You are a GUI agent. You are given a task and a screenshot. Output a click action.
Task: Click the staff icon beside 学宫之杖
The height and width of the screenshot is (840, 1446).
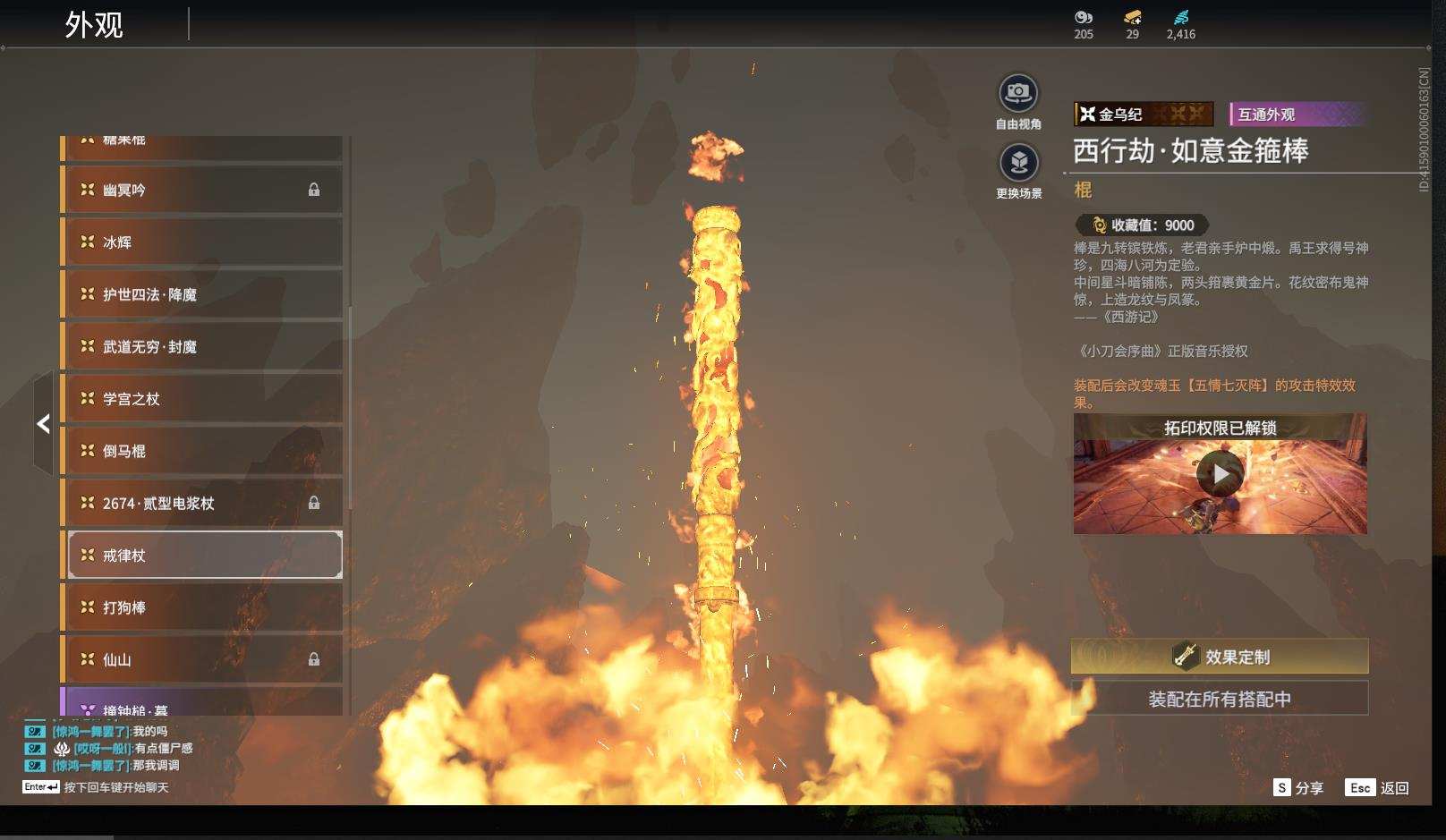pyautogui.click(x=88, y=398)
